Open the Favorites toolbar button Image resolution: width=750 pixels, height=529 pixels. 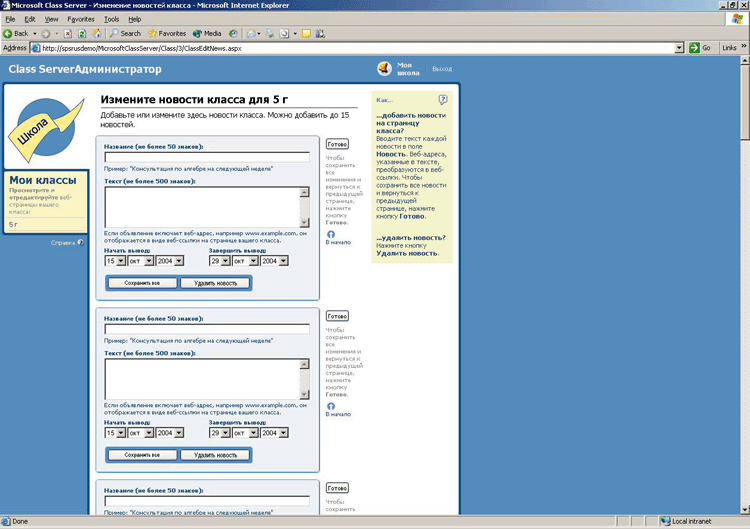click(167, 33)
